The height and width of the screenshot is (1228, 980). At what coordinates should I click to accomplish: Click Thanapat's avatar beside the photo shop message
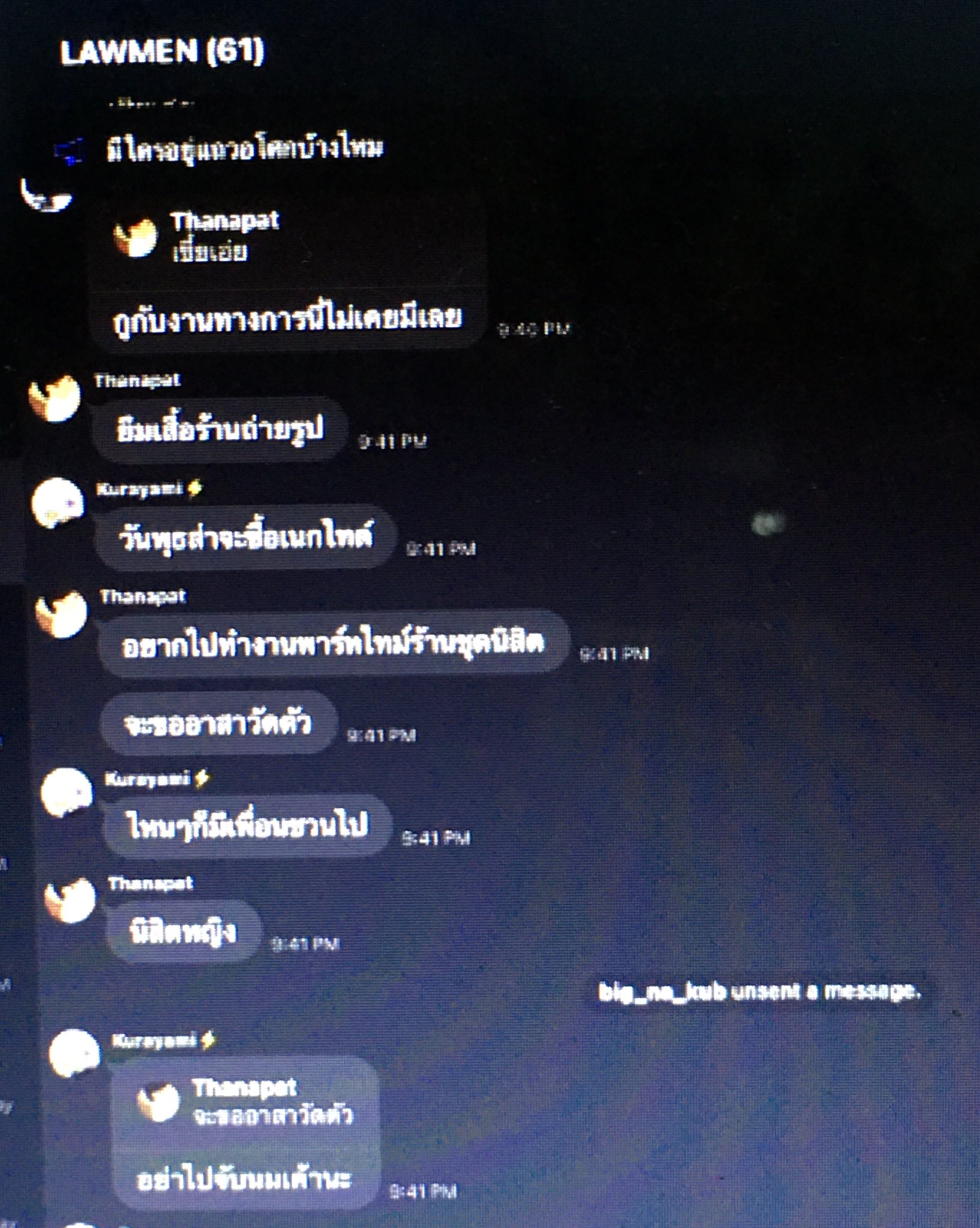click(x=55, y=398)
